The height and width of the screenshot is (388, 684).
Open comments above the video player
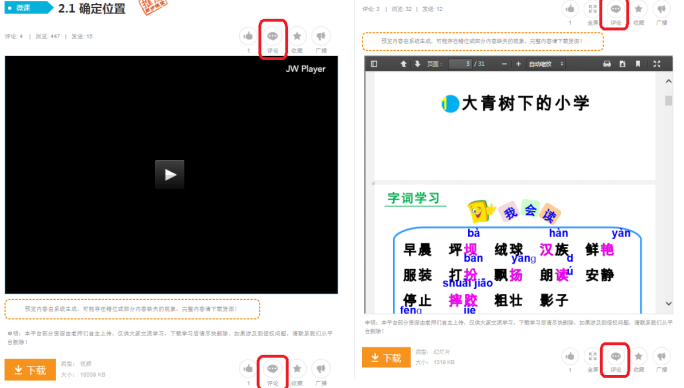(x=273, y=36)
